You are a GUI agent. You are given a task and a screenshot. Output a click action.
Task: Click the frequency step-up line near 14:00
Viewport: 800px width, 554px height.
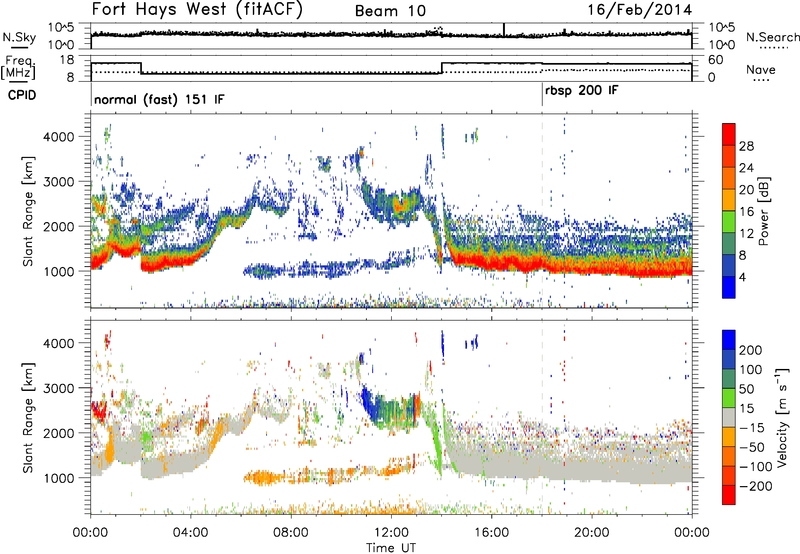pyautogui.click(x=442, y=68)
